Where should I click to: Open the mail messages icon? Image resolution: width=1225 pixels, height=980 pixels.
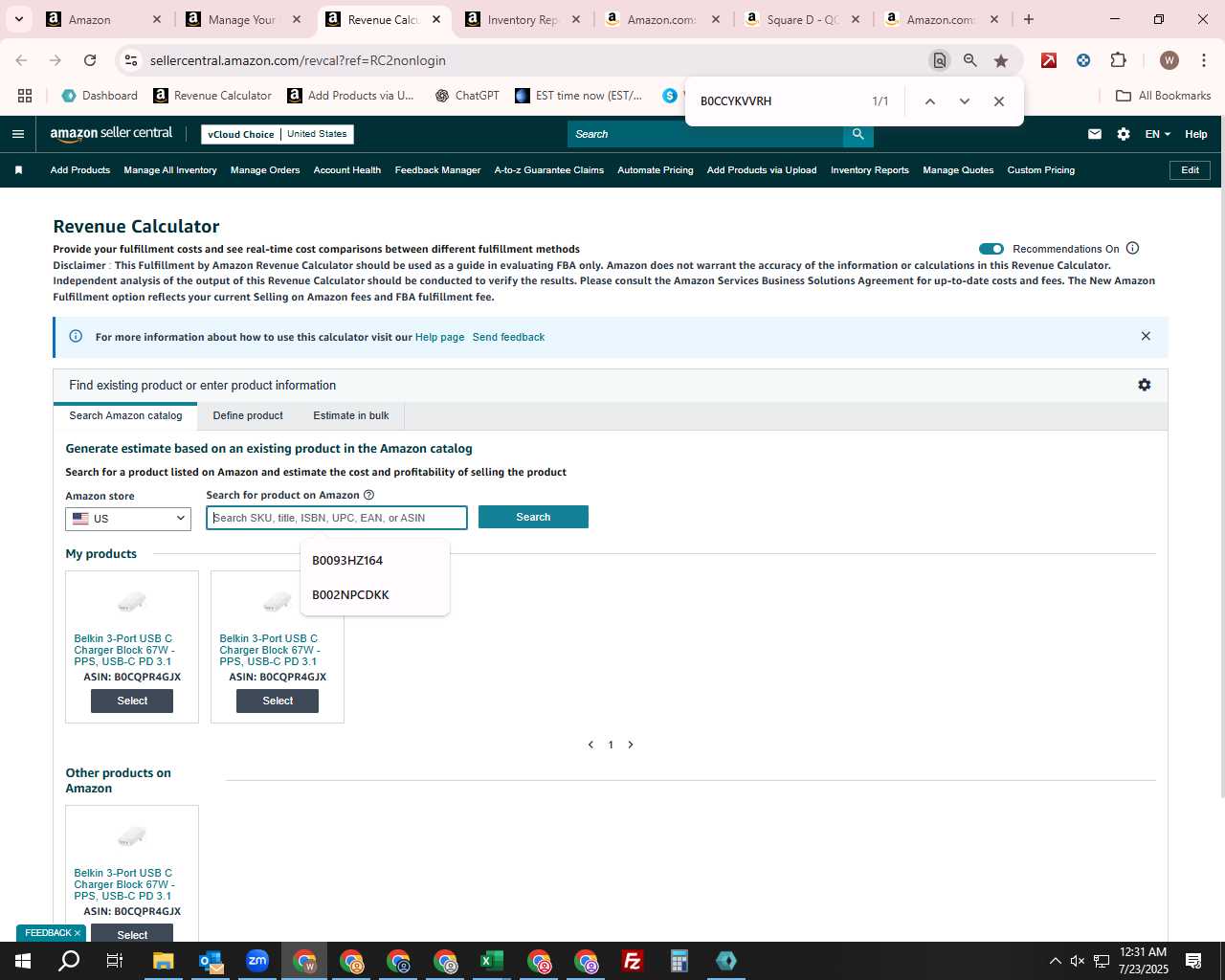tap(1095, 134)
